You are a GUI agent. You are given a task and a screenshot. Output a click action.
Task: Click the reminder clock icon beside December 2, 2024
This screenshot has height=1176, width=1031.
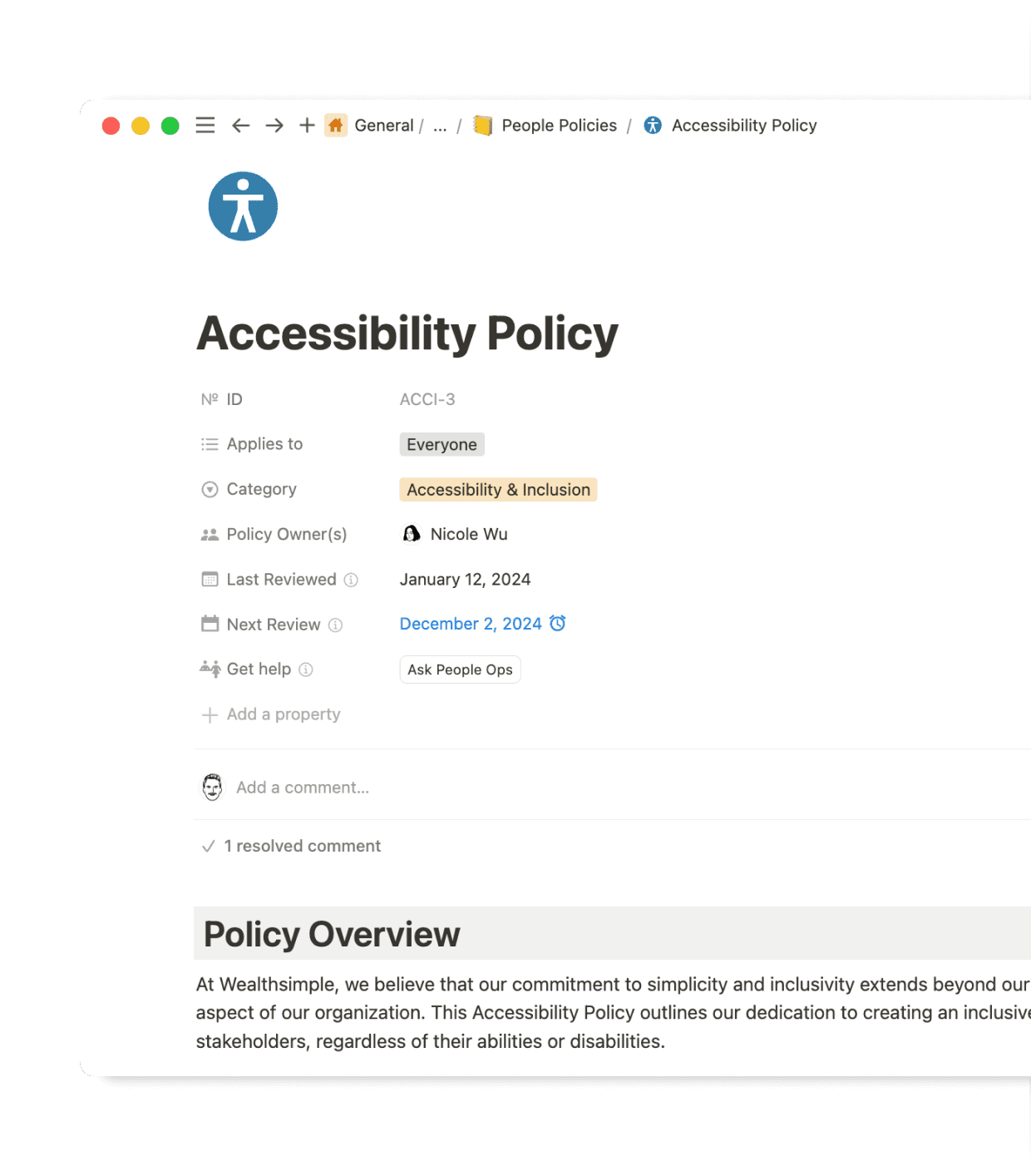click(x=558, y=623)
